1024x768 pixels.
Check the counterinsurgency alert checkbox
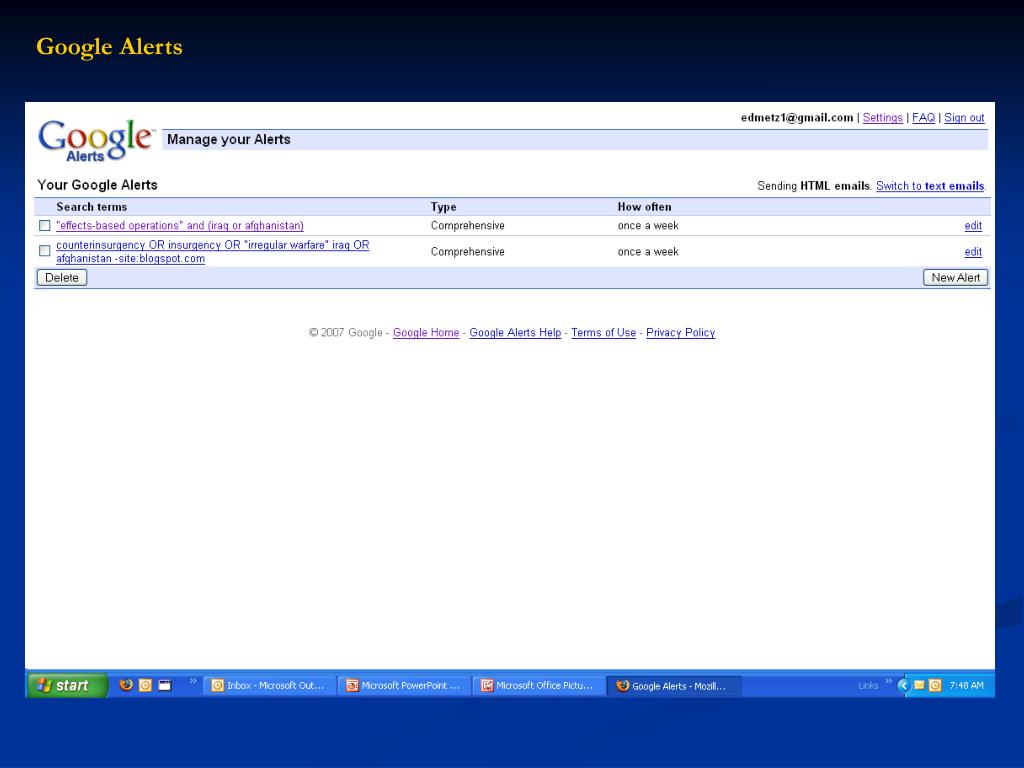point(44,251)
